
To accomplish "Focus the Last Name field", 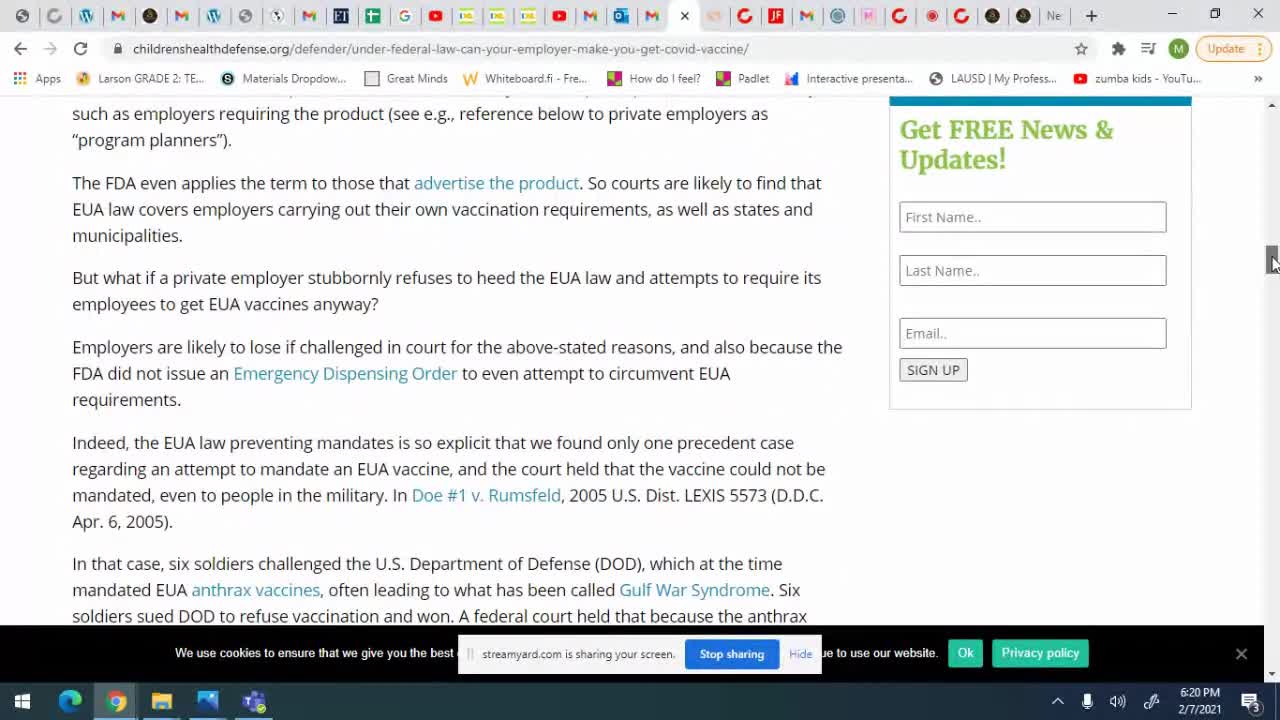I will pyautogui.click(x=1032, y=270).
